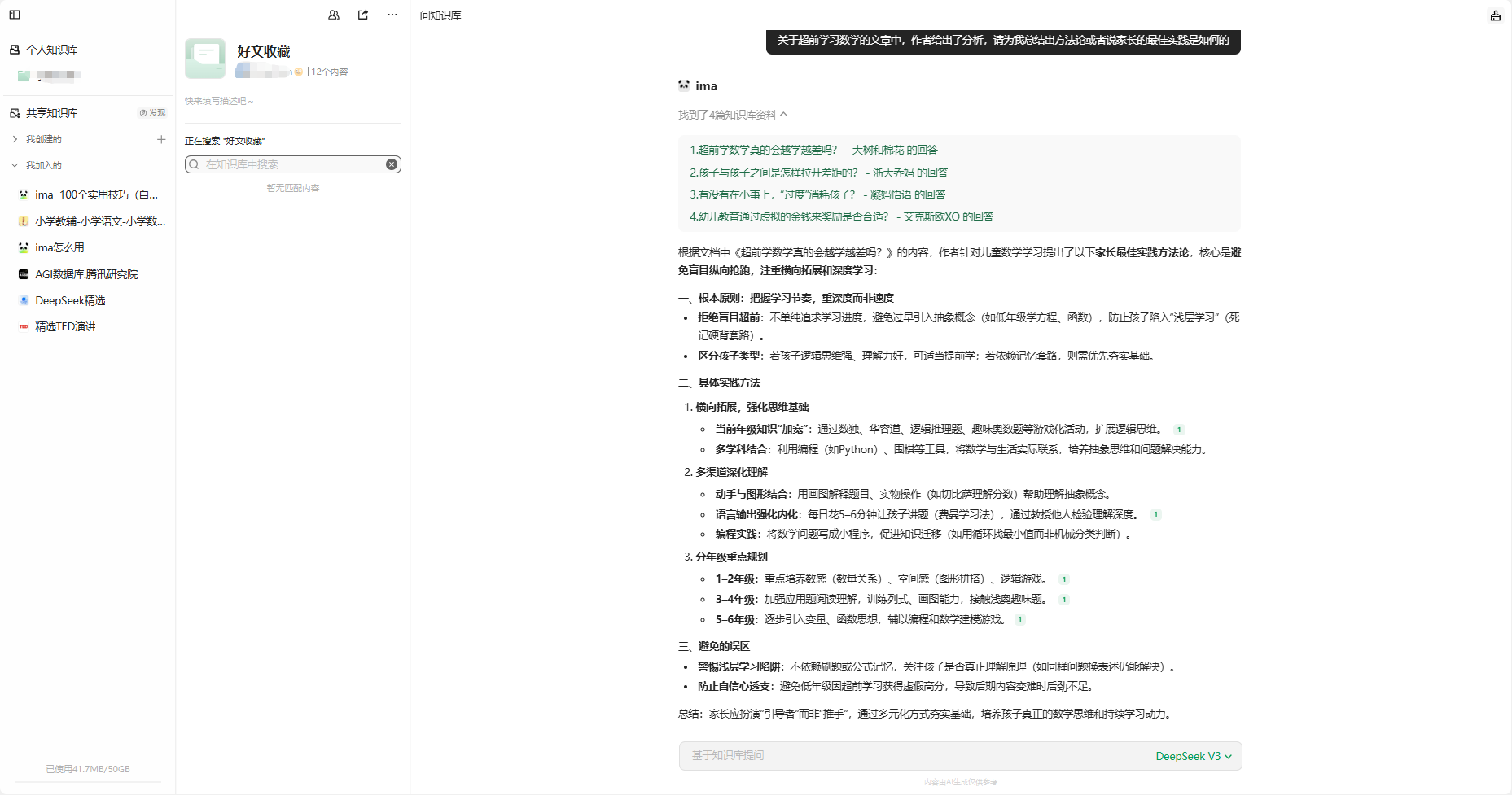Collapse the 我加入的 section
Image resolution: width=1512 pixels, height=795 pixels.
pos(15,165)
